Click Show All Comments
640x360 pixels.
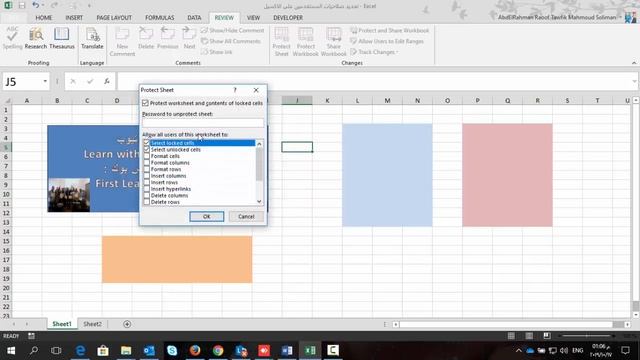[231, 41]
